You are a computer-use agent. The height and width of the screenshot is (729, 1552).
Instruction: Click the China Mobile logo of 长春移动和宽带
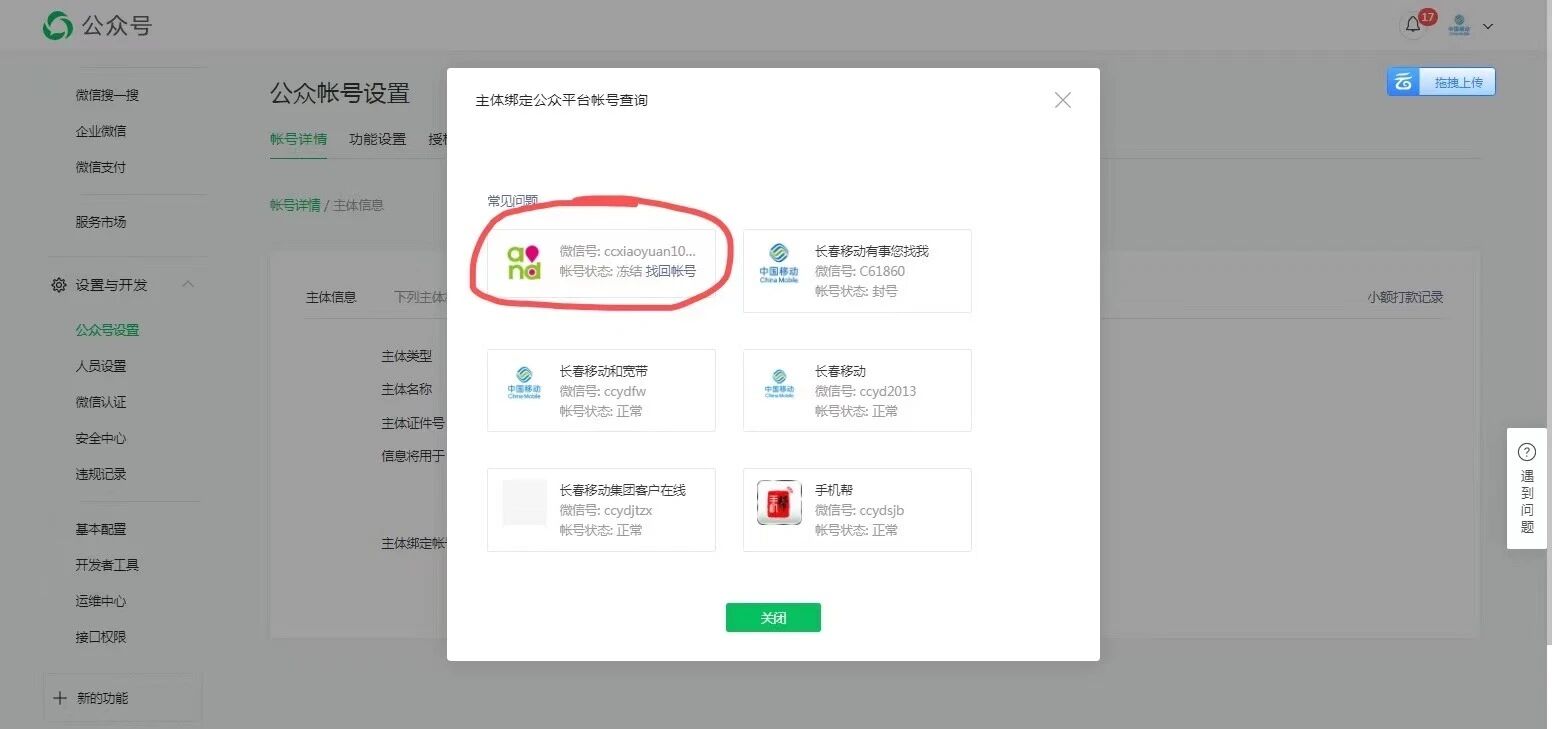pos(524,383)
